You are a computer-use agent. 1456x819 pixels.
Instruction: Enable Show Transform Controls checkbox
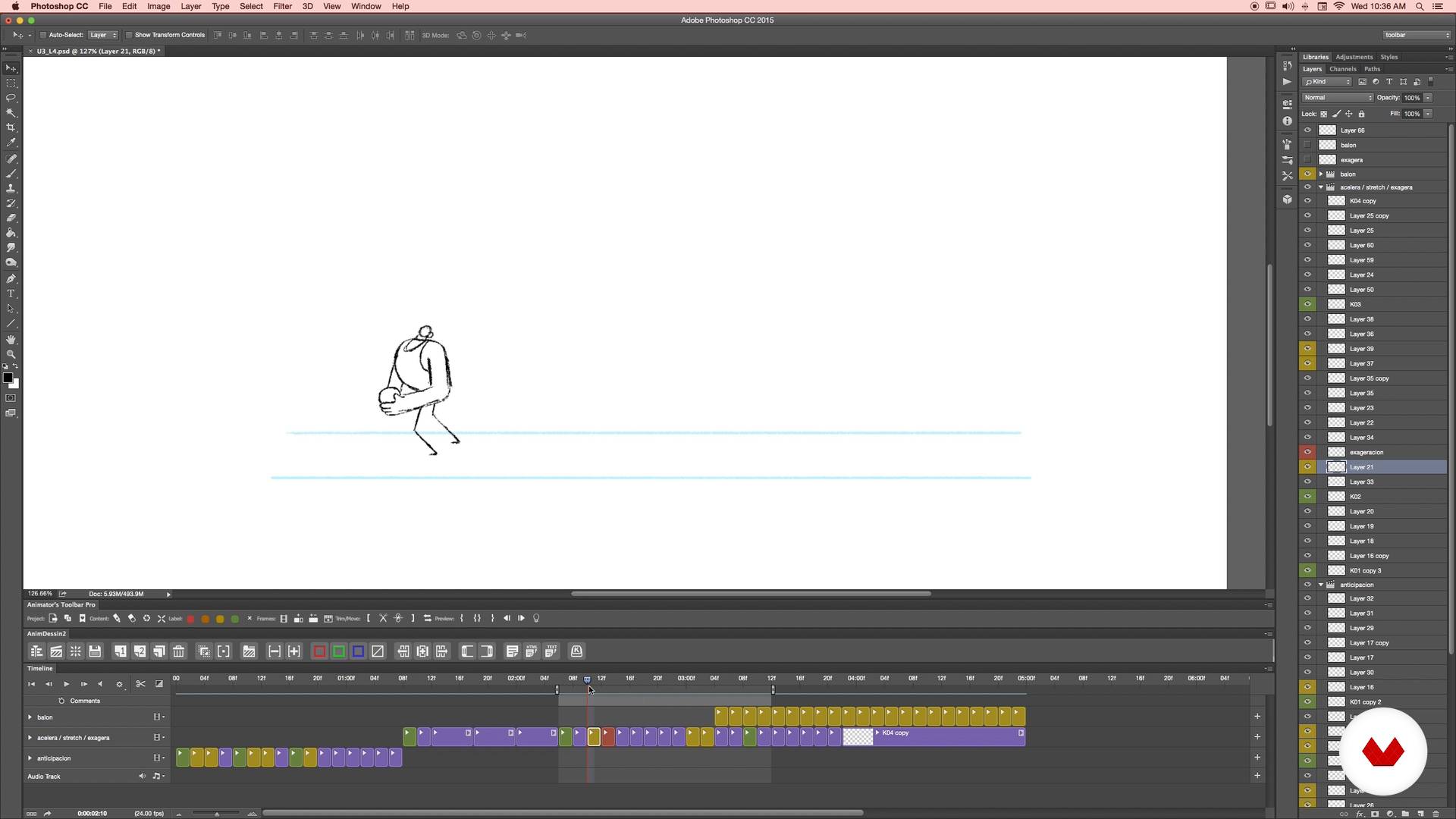tap(129, 35)
